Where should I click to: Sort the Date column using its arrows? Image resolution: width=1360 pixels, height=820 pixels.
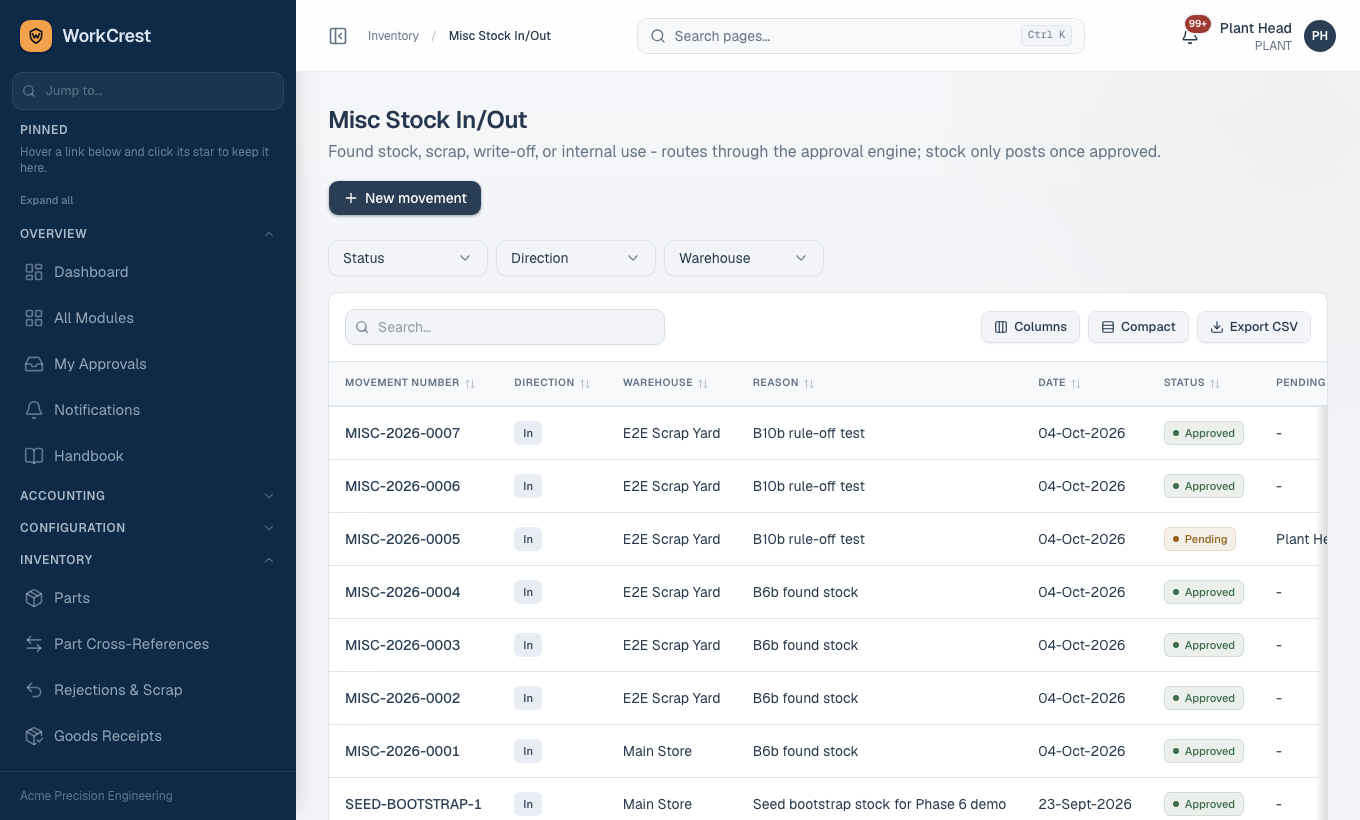click(1076, 383)
